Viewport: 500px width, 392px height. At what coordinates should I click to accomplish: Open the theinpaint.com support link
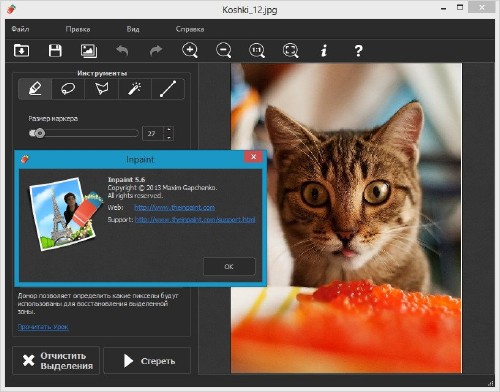coord(195,220)
